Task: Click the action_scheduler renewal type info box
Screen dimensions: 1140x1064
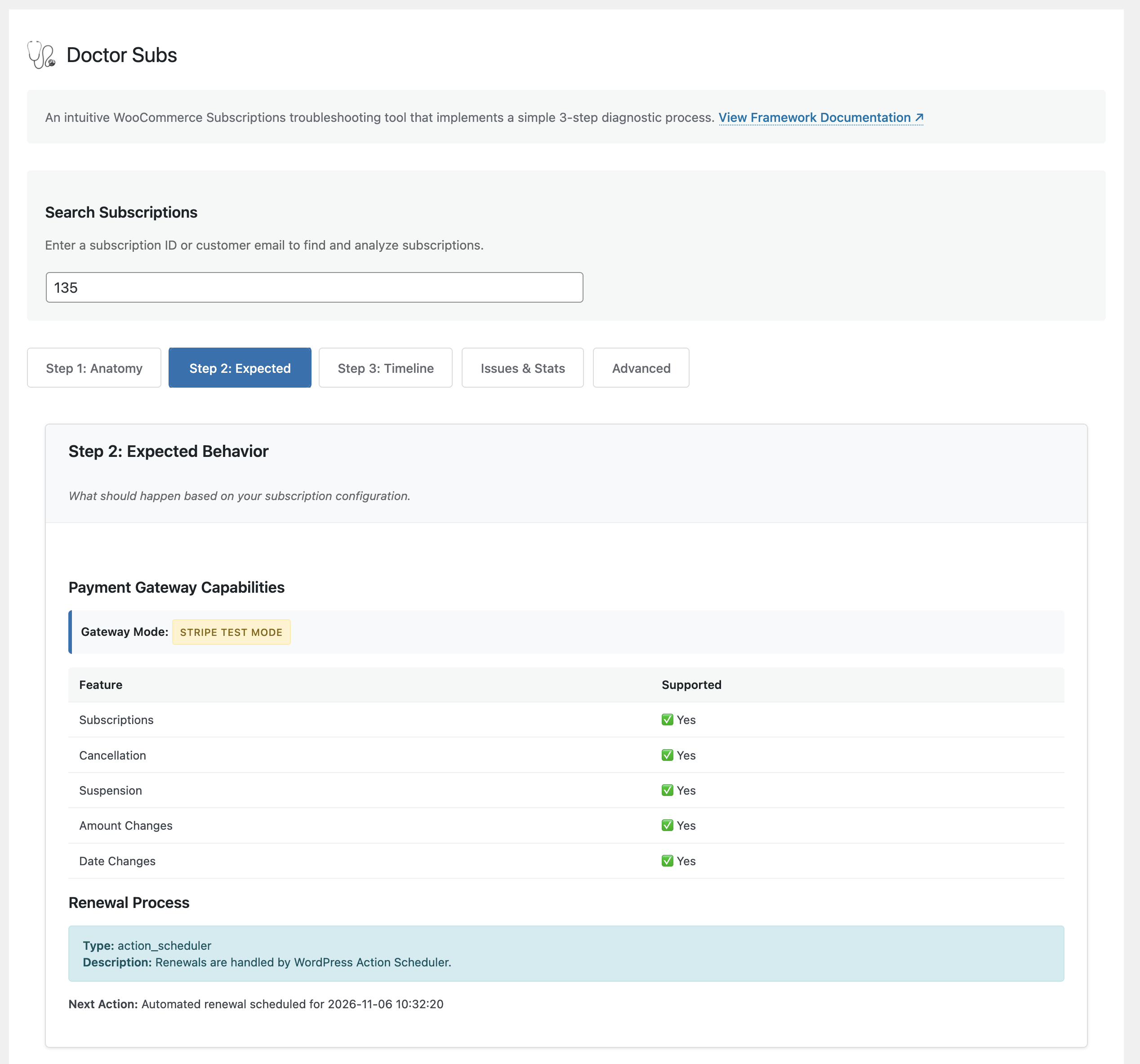Action: (x=566, y=953)
